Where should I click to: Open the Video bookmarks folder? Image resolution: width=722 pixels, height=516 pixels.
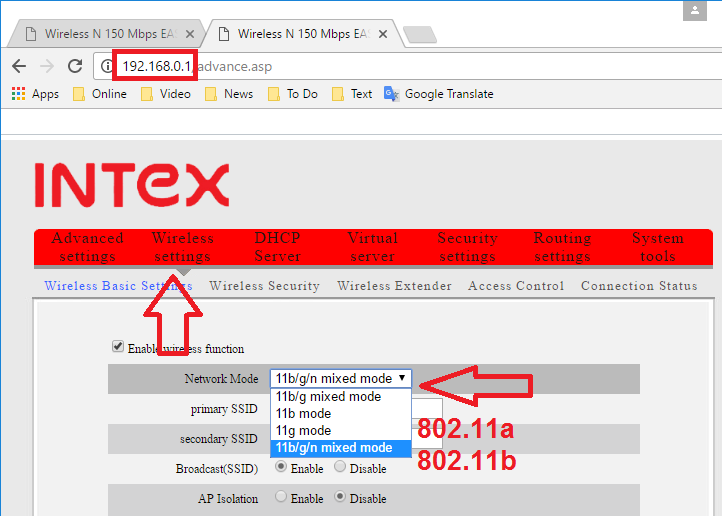point(166,94)
